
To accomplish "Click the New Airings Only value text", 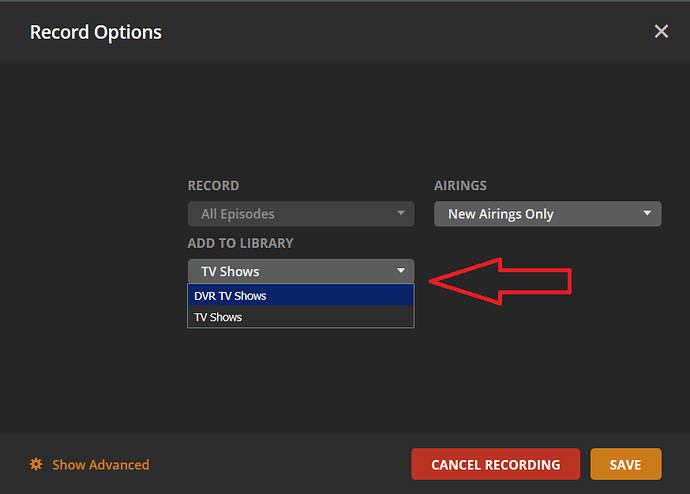I will click(x=500, y=214).
